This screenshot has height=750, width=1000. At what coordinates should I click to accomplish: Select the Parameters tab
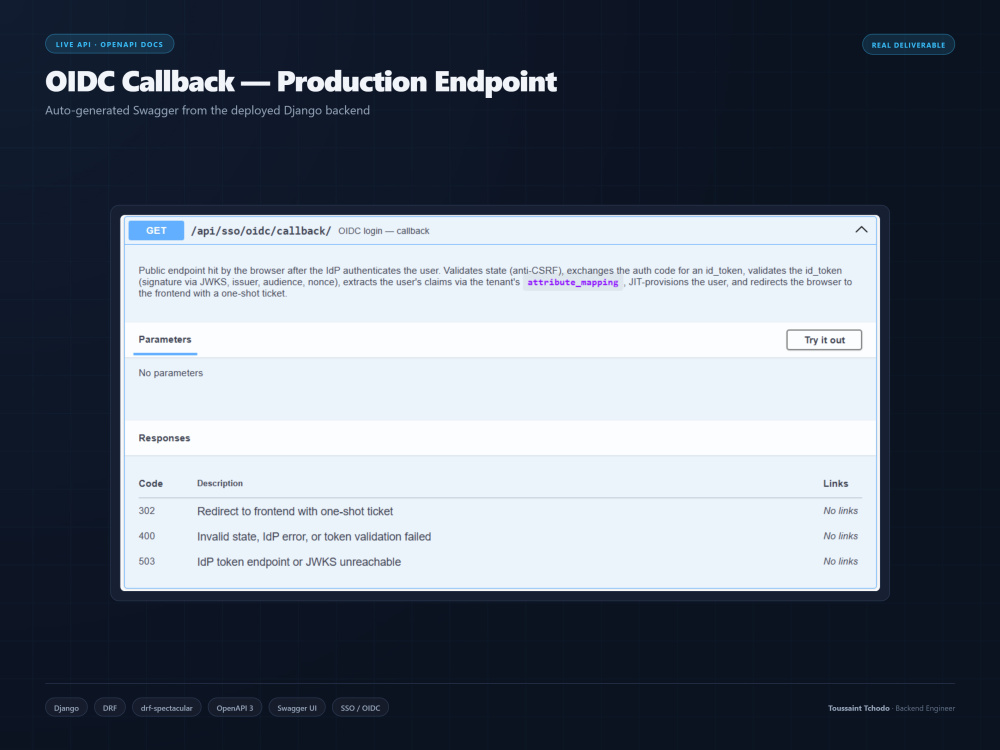coord(165,339)
